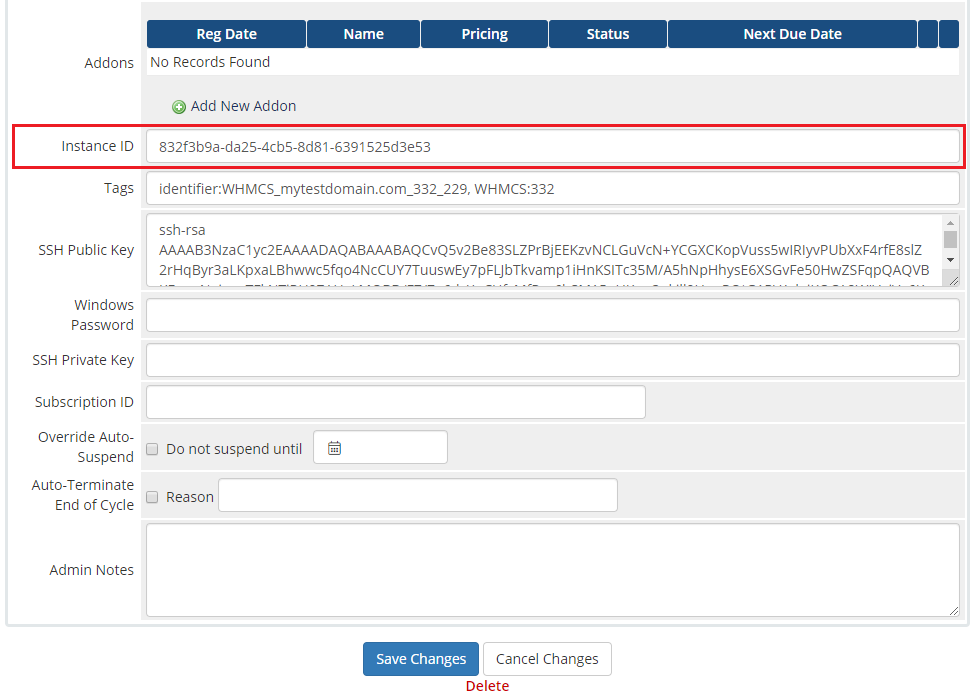
Task: Click the SSH Private Key field
Action: coord(553,360)
